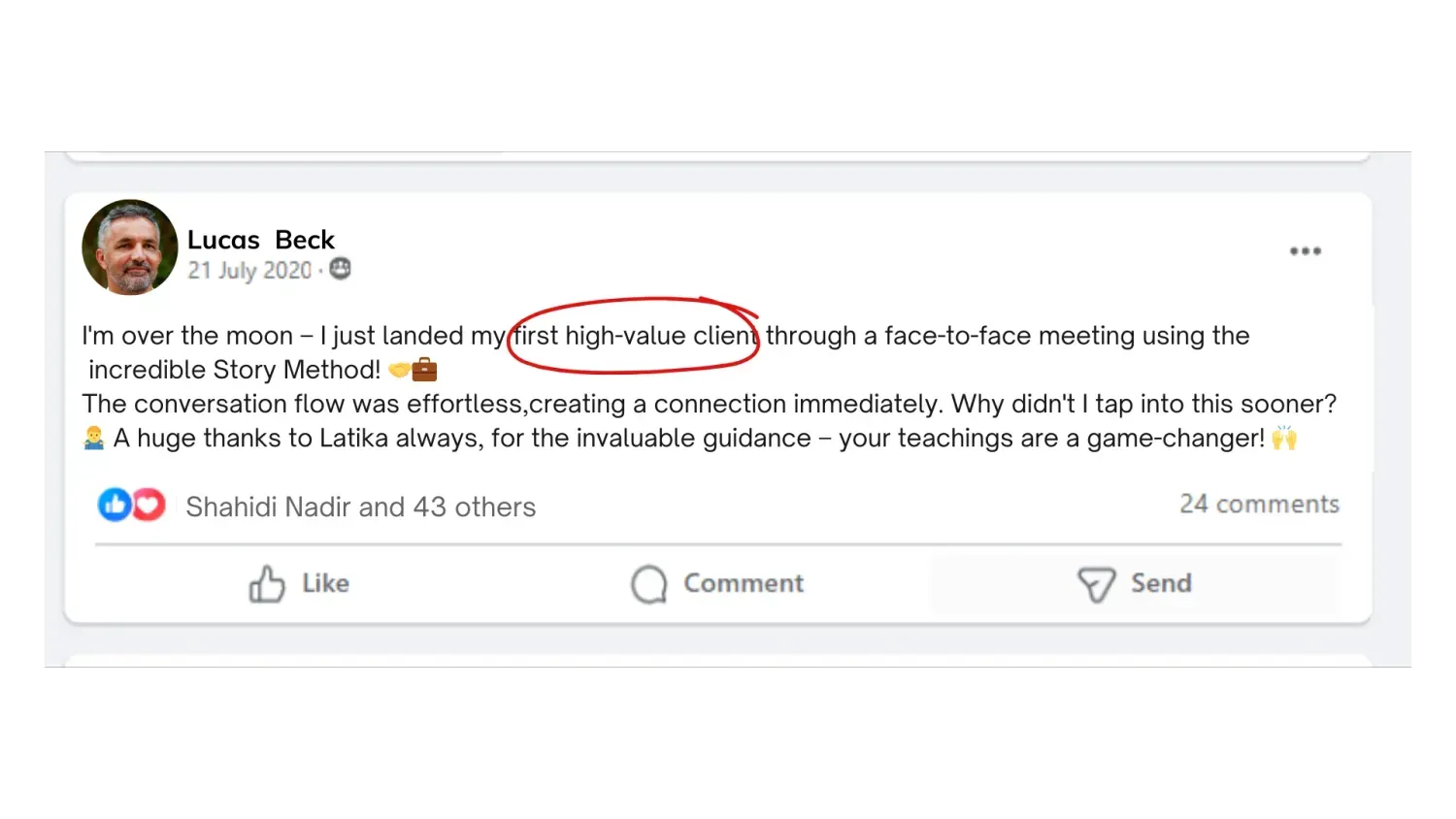Click the speech bubble comment icon
This screenshot has width=1456, height=819.
(648, 584)
